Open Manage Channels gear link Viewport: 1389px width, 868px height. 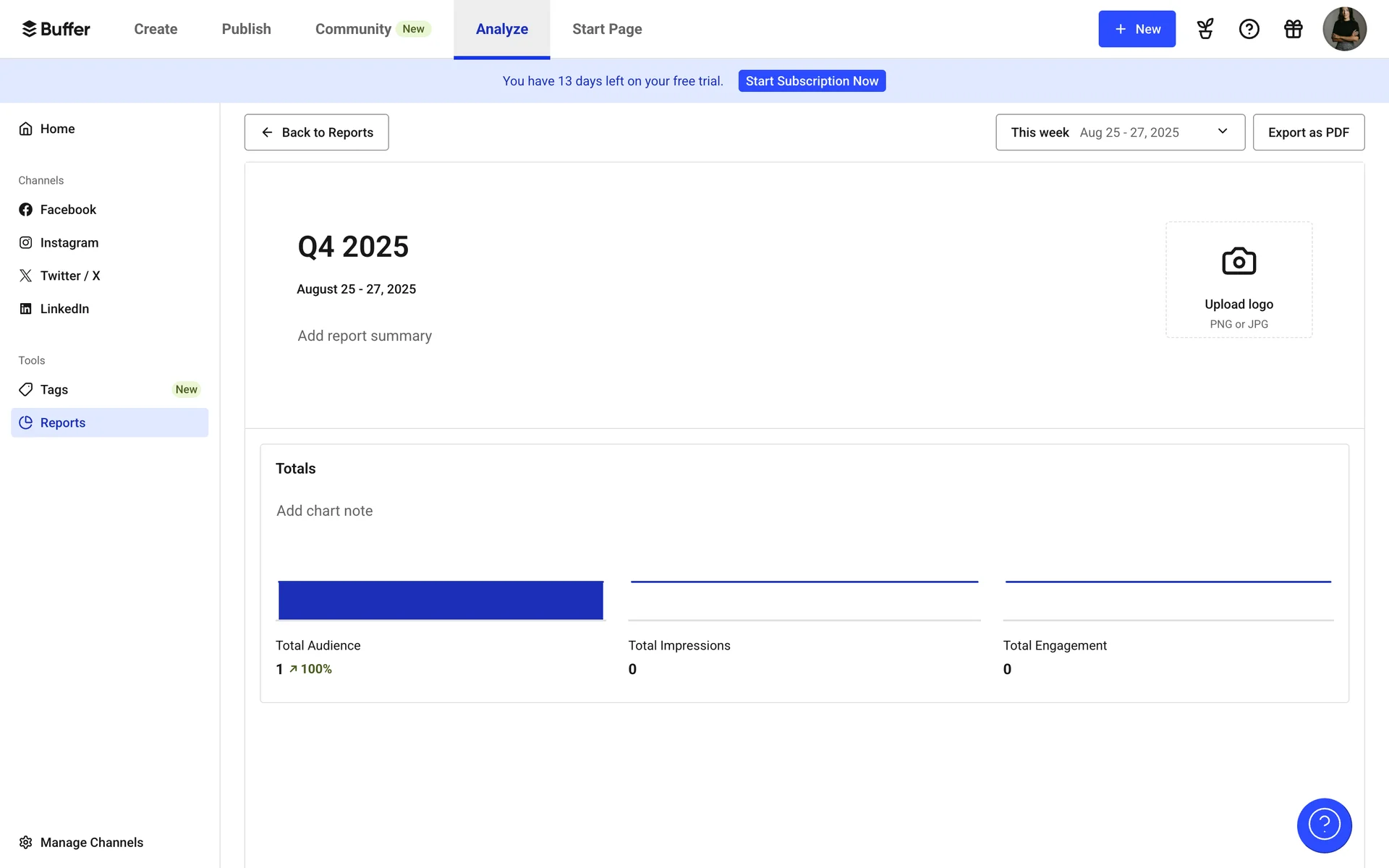tap(91, 843)
